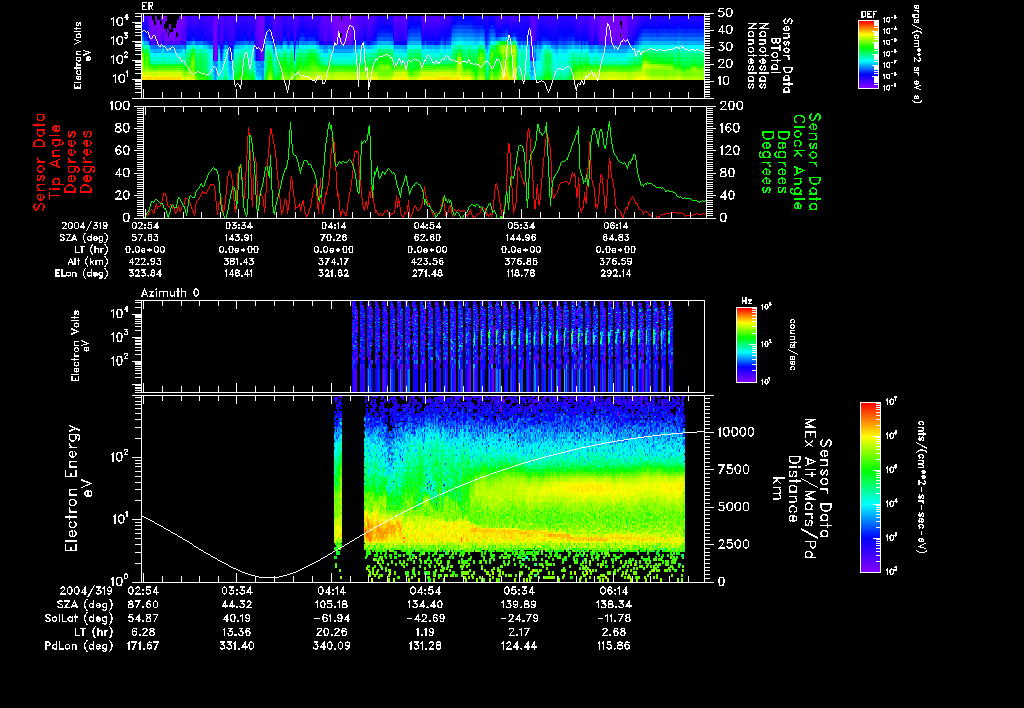Screen dimensions: 1024x708
Task: Click the PdLon value 115.86
Action: (613, 646)
